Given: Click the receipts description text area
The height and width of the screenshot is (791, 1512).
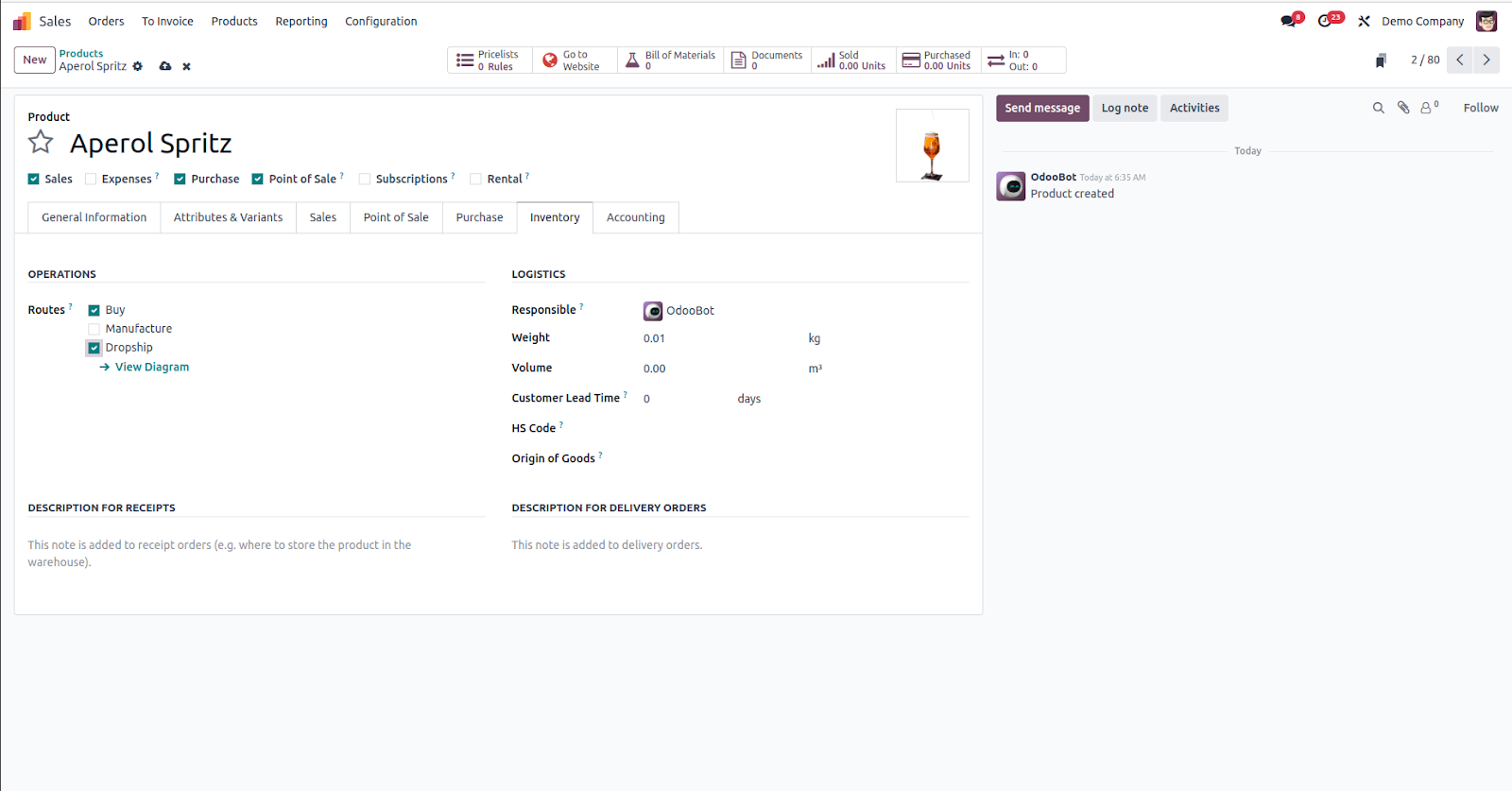Looking at the screenshot, I should click(256, 554).
